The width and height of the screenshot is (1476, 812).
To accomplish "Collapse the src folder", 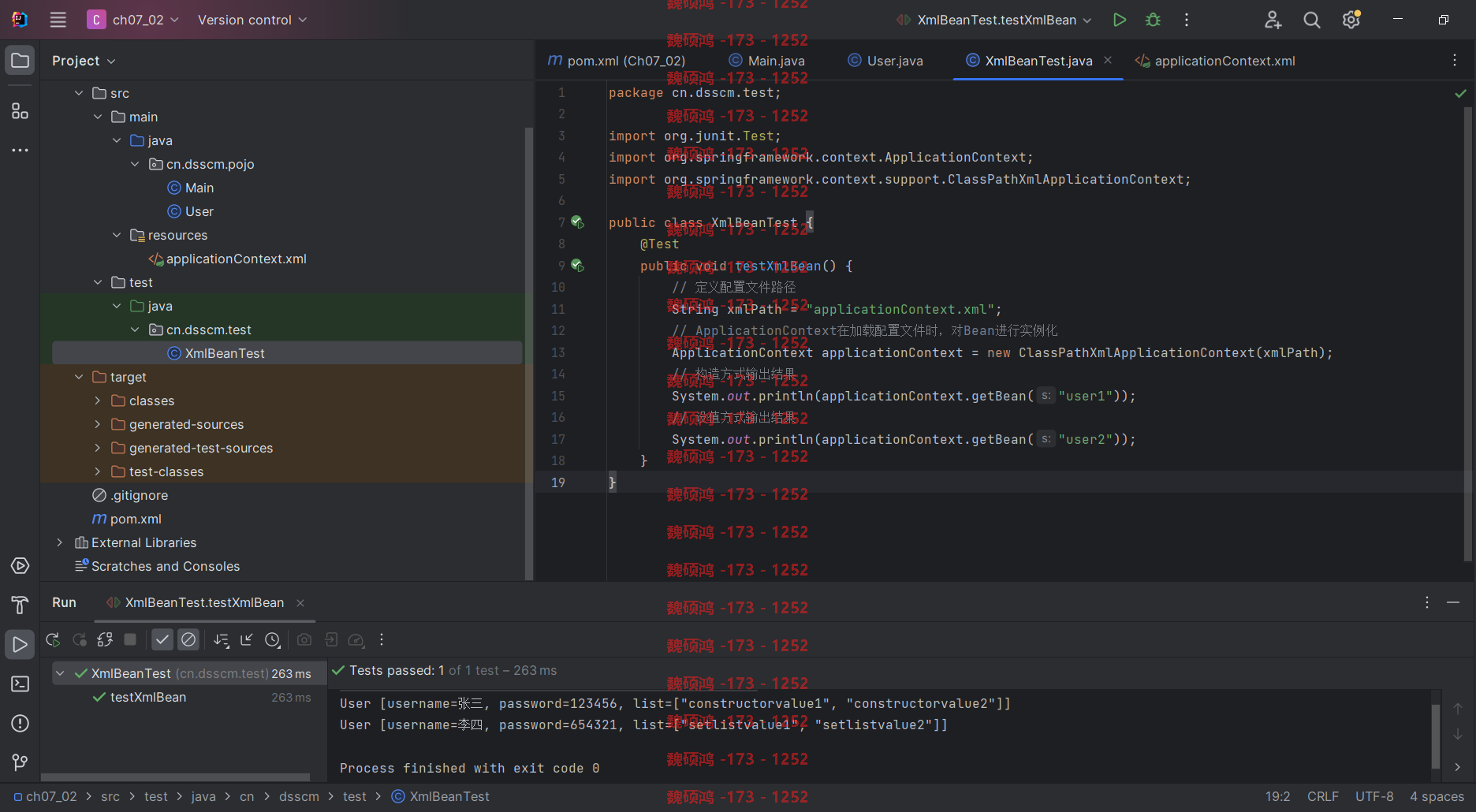I will pyautogui.click(x=79, y=93).
